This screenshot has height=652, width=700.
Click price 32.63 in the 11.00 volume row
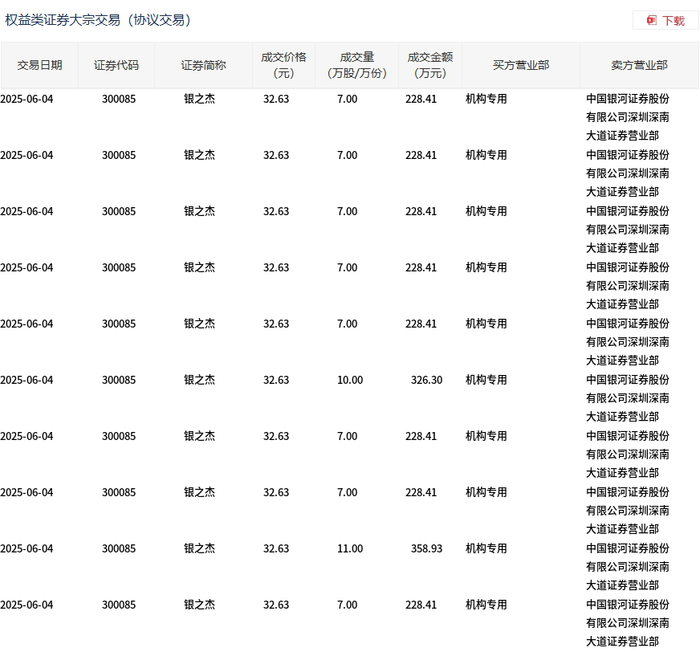(x=276, y=548)
